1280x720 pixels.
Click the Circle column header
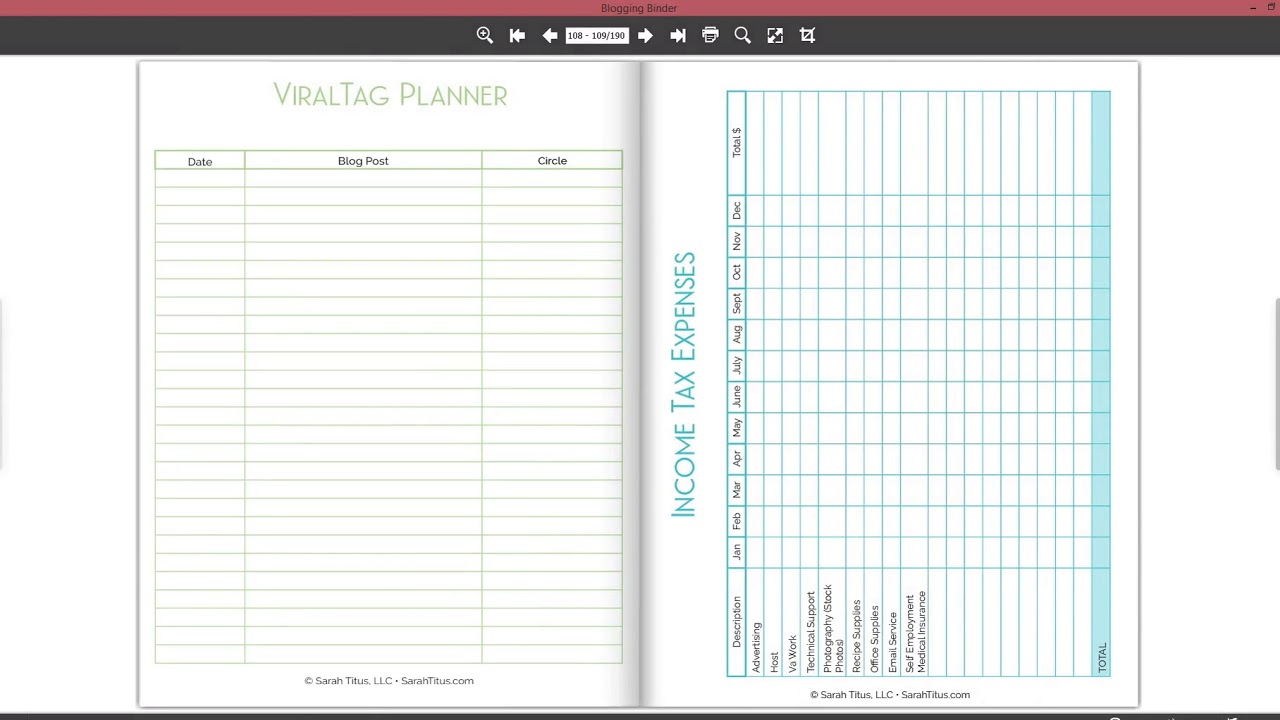(552, 160)
